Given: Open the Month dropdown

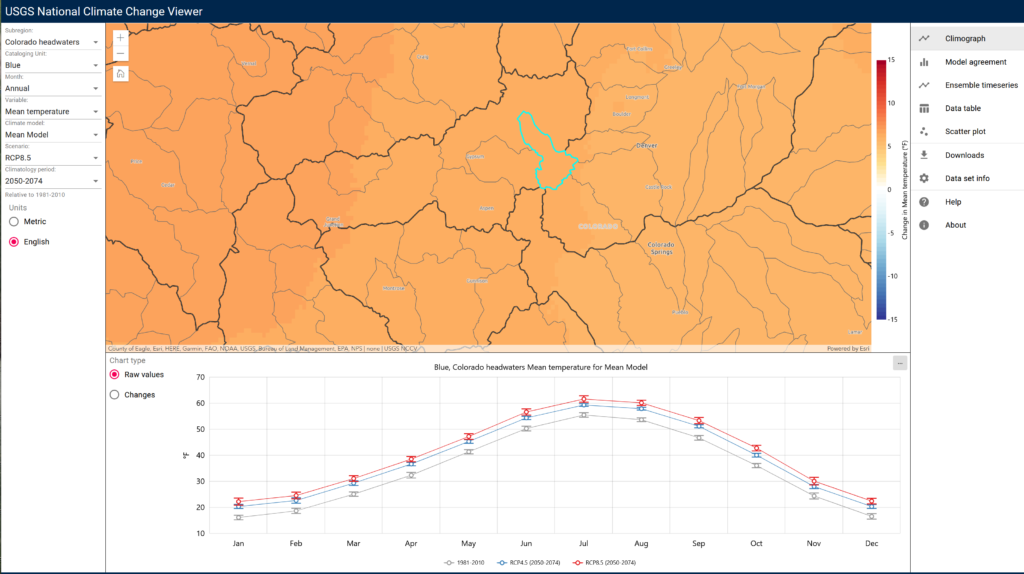Looking at the screenshot, I should tap(52, 88).
